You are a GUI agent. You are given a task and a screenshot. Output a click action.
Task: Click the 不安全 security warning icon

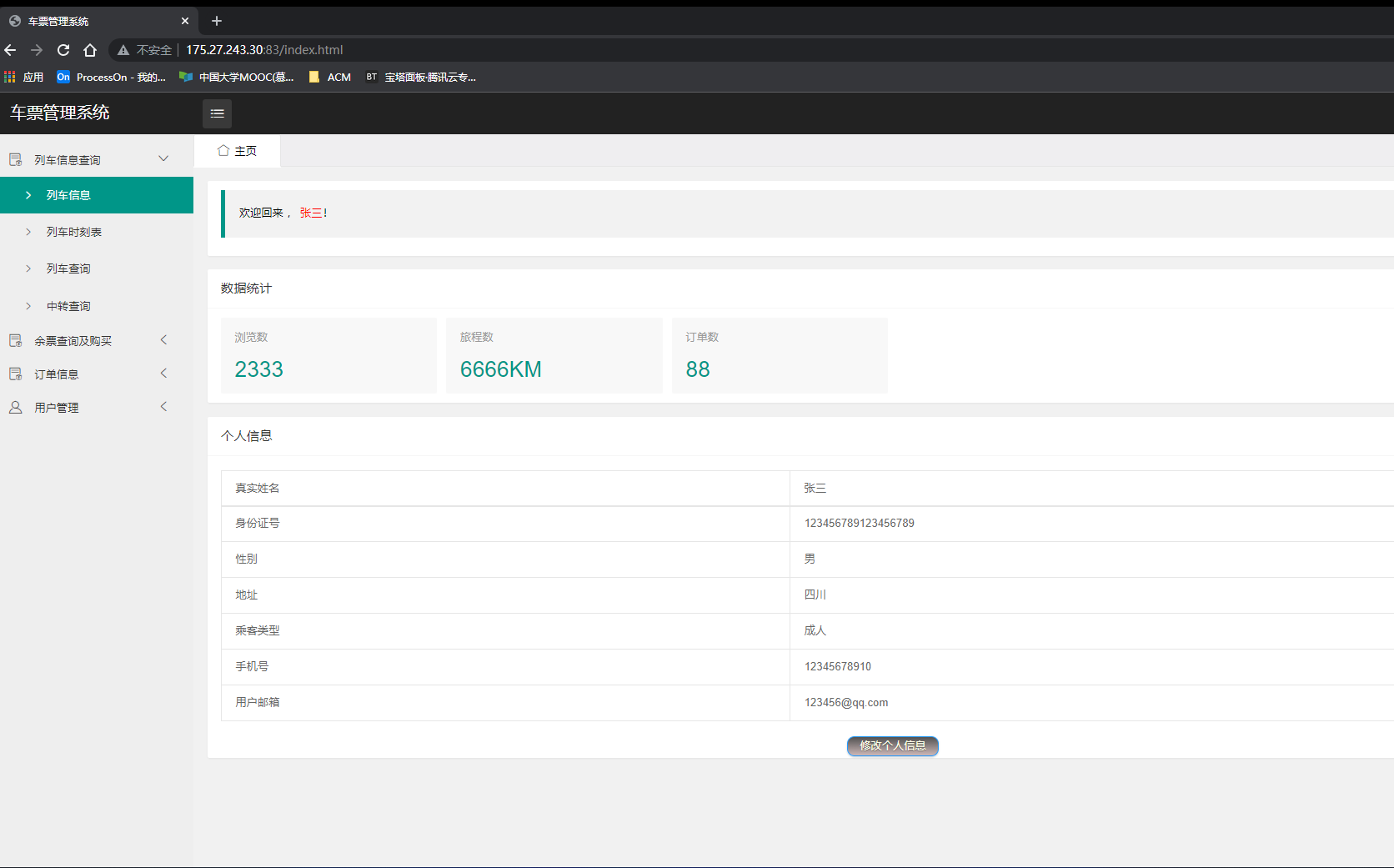pyautogui.click(x=123, y=50)
